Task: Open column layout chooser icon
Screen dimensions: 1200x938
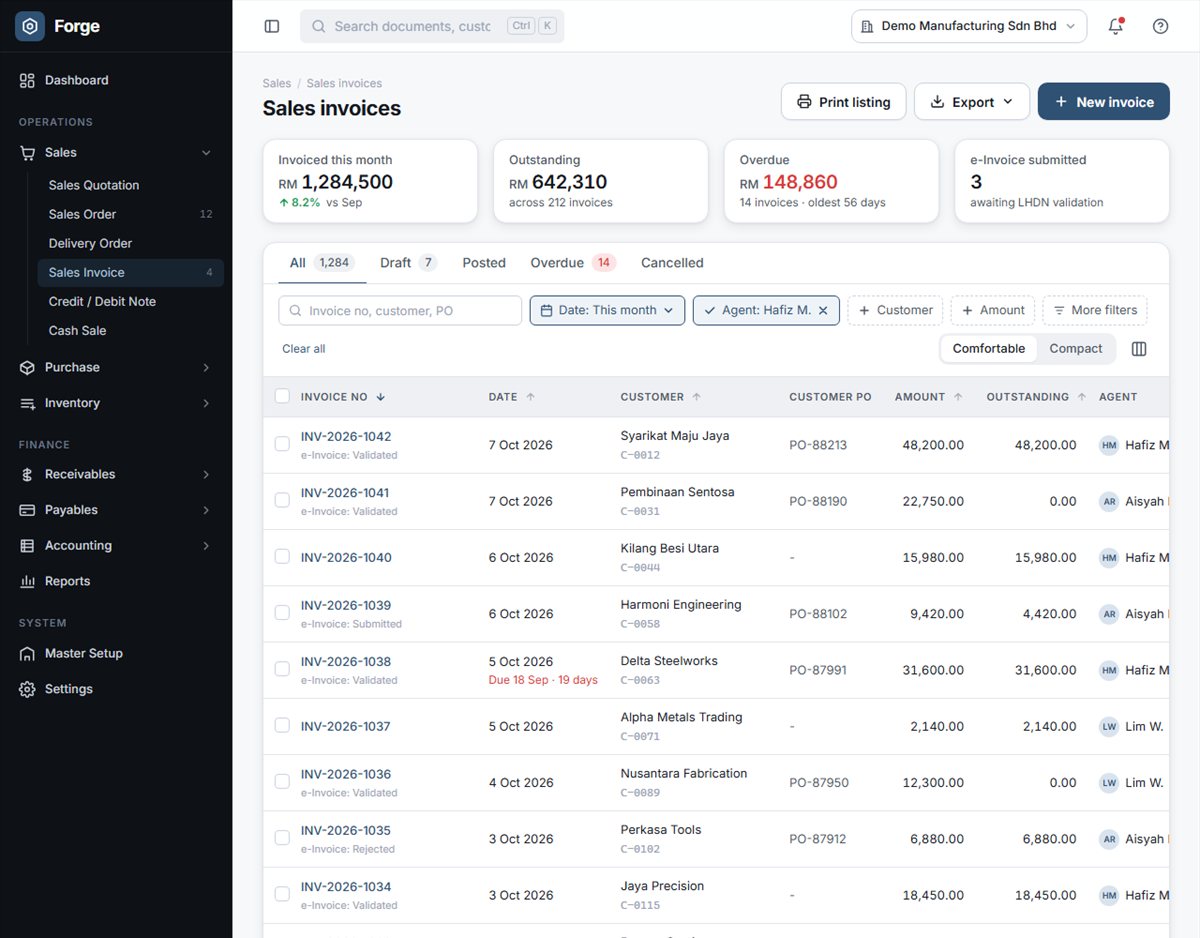Action: point(1138,349)
